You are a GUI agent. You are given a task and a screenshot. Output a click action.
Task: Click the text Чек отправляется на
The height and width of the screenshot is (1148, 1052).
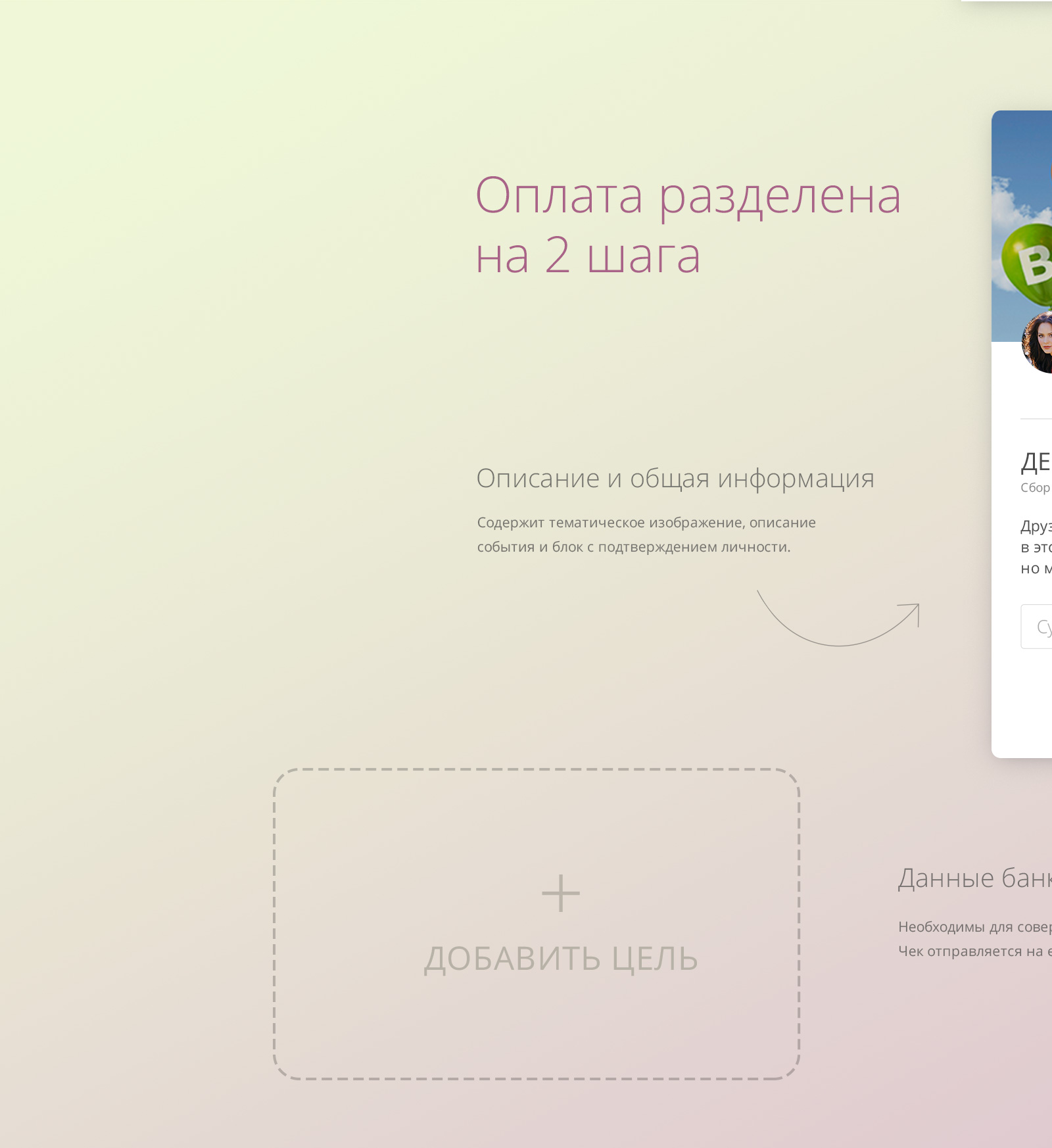pyautogui.click(x=975, y=951)
